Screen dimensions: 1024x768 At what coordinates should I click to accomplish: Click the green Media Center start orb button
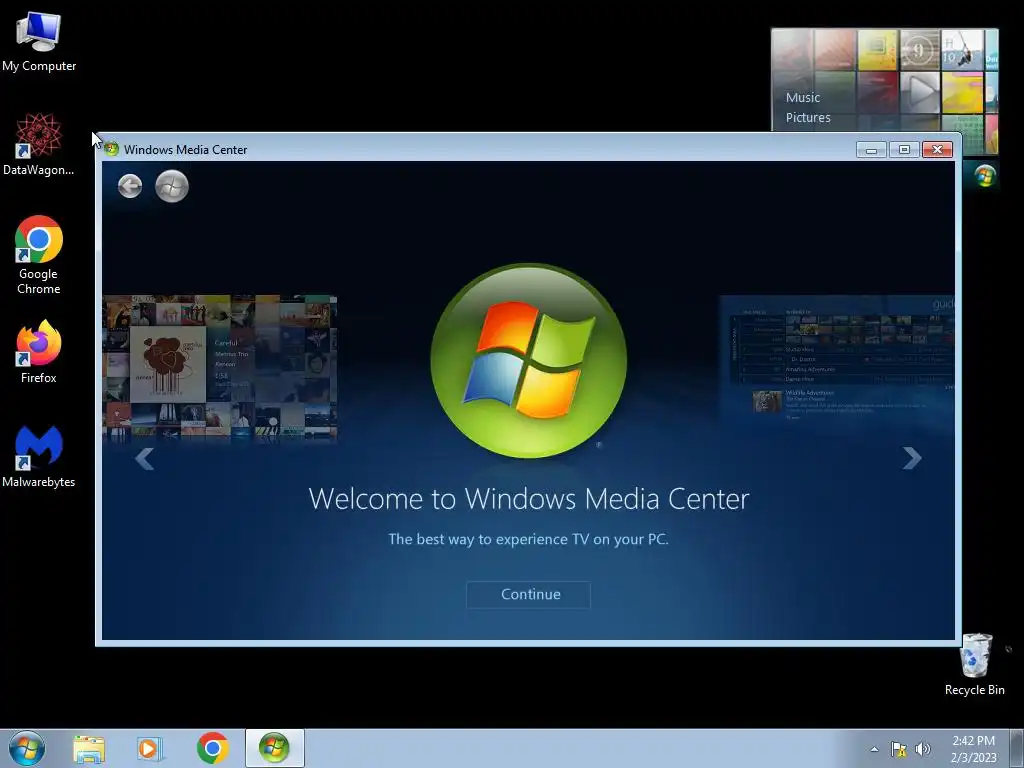172,186
